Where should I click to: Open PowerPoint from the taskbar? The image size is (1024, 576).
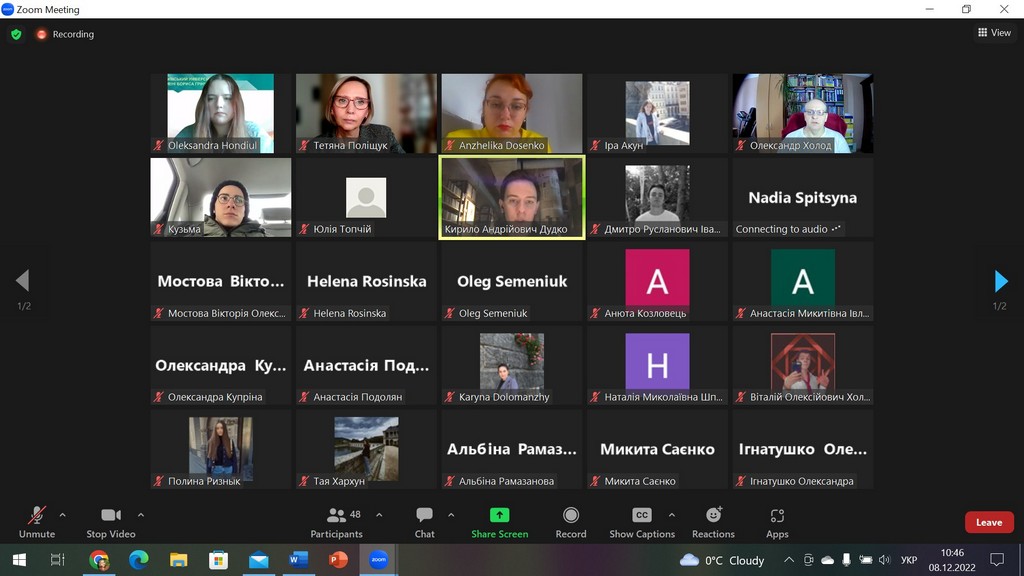[x=338, y=560]
